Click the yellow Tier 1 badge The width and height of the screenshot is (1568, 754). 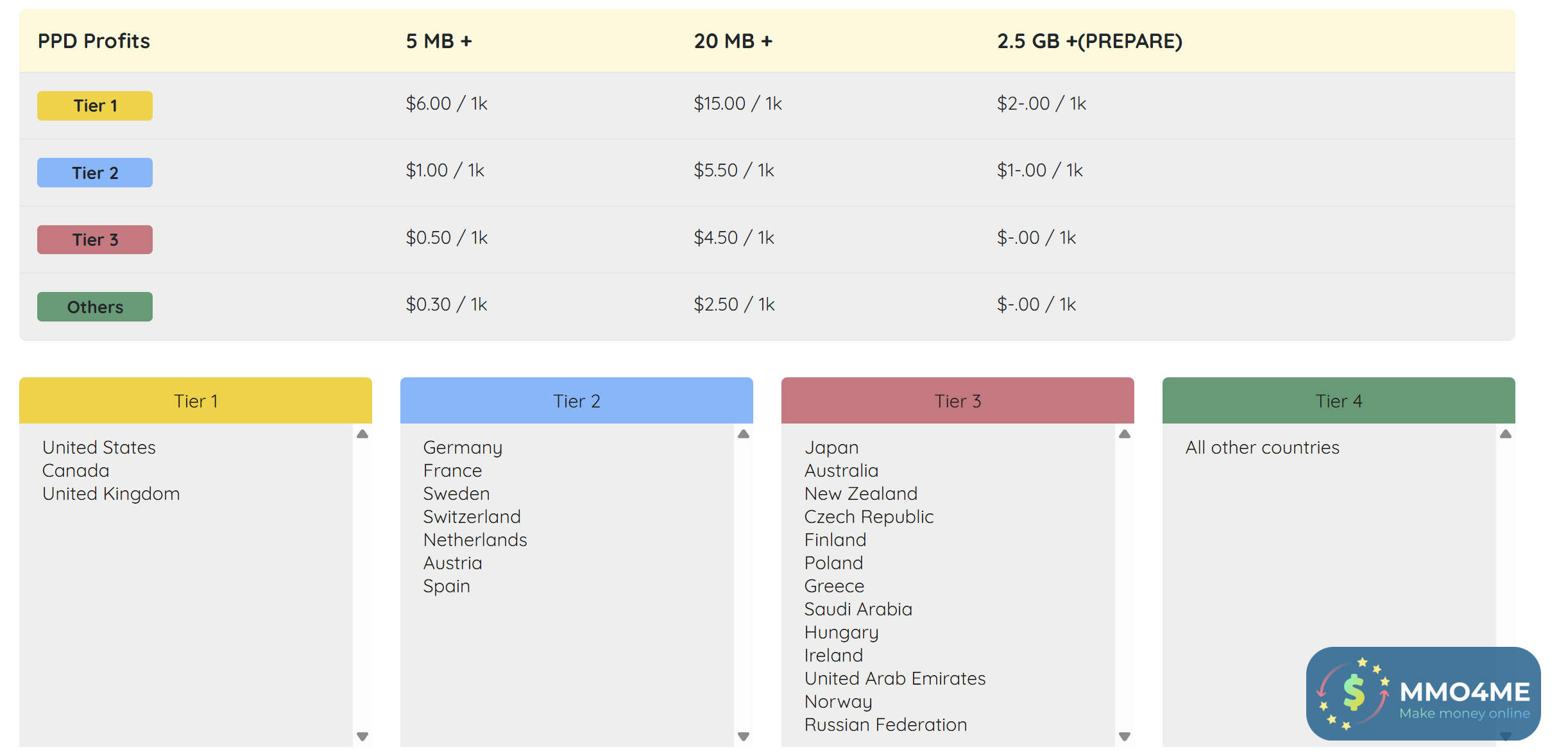(95, 106)
